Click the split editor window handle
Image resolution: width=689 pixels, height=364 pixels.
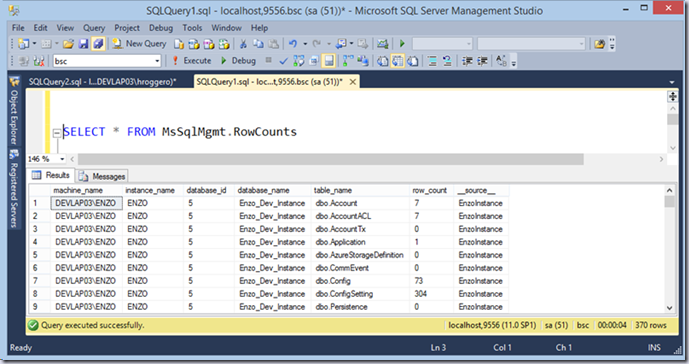pos(672,97)
